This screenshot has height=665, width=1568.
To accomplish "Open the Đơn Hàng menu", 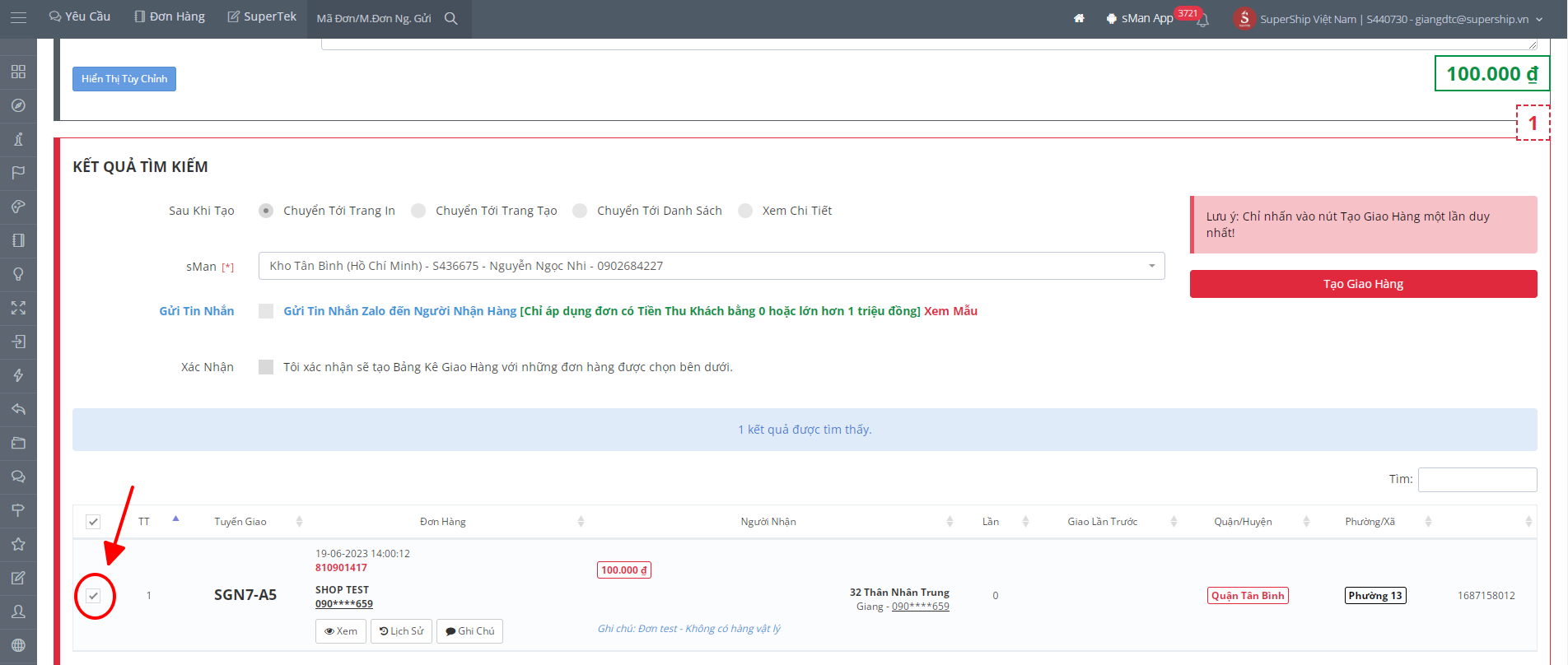I will (x=170, y=16).
